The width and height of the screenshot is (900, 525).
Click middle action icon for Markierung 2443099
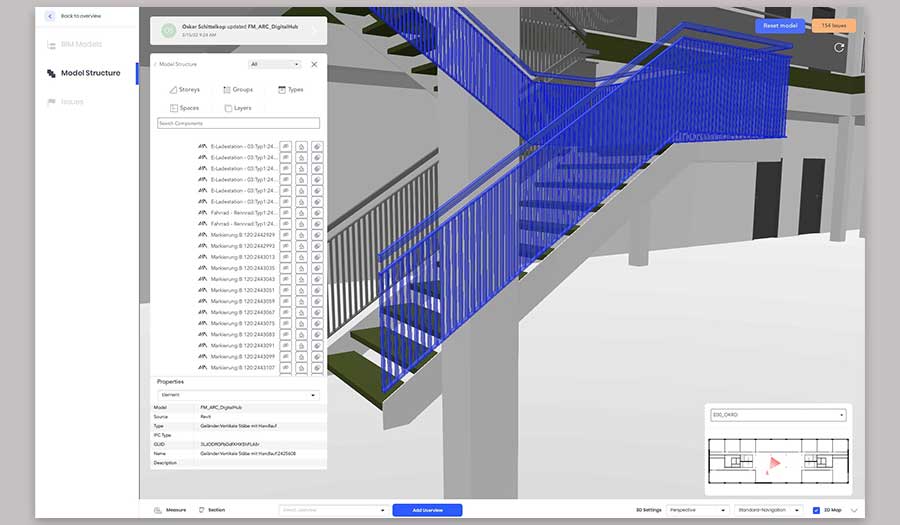coord(301,356)
